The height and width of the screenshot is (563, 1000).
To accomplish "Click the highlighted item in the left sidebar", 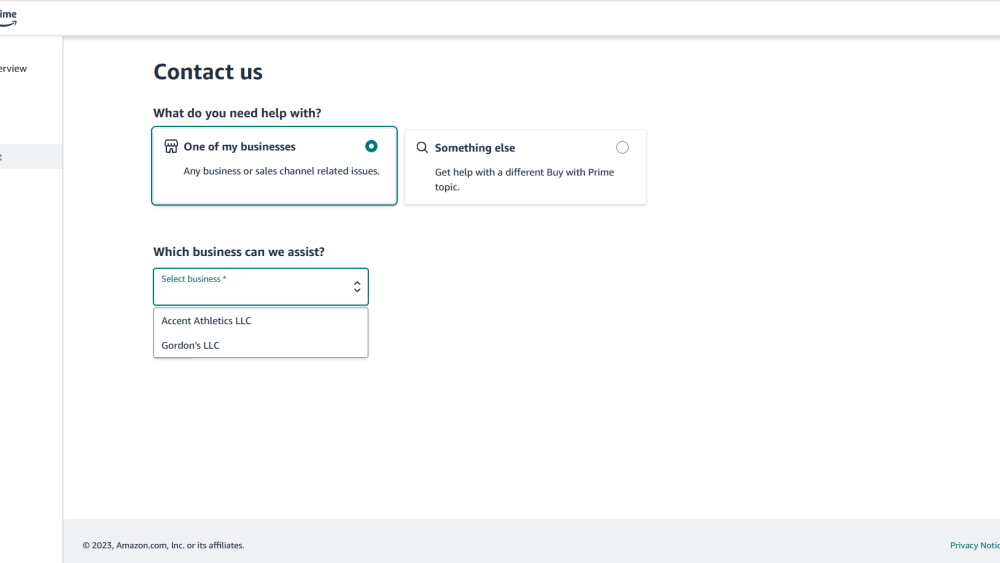I will pos(30,157).
